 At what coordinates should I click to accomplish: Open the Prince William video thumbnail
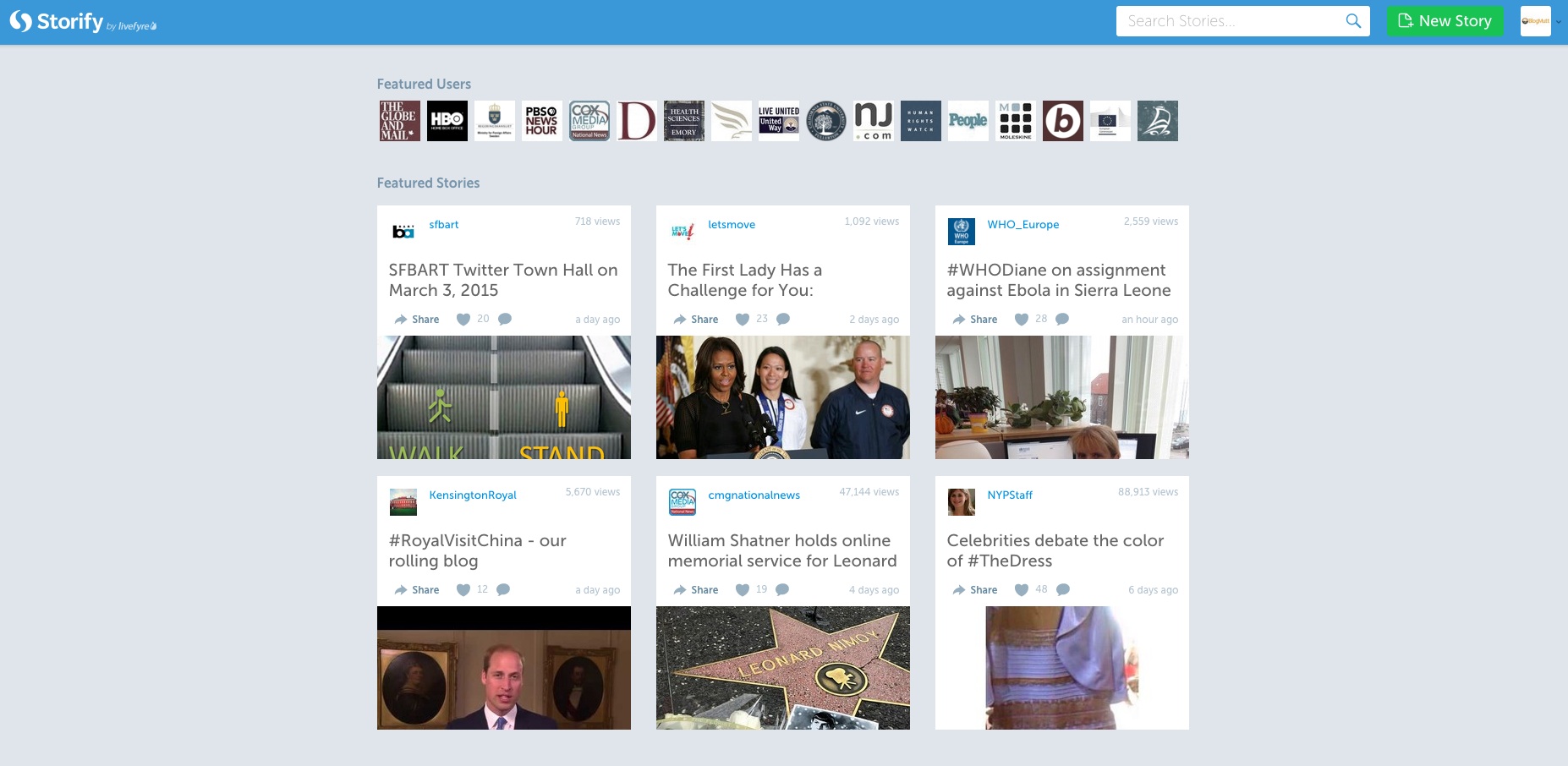pyautogui.click(x=504, y=668)
